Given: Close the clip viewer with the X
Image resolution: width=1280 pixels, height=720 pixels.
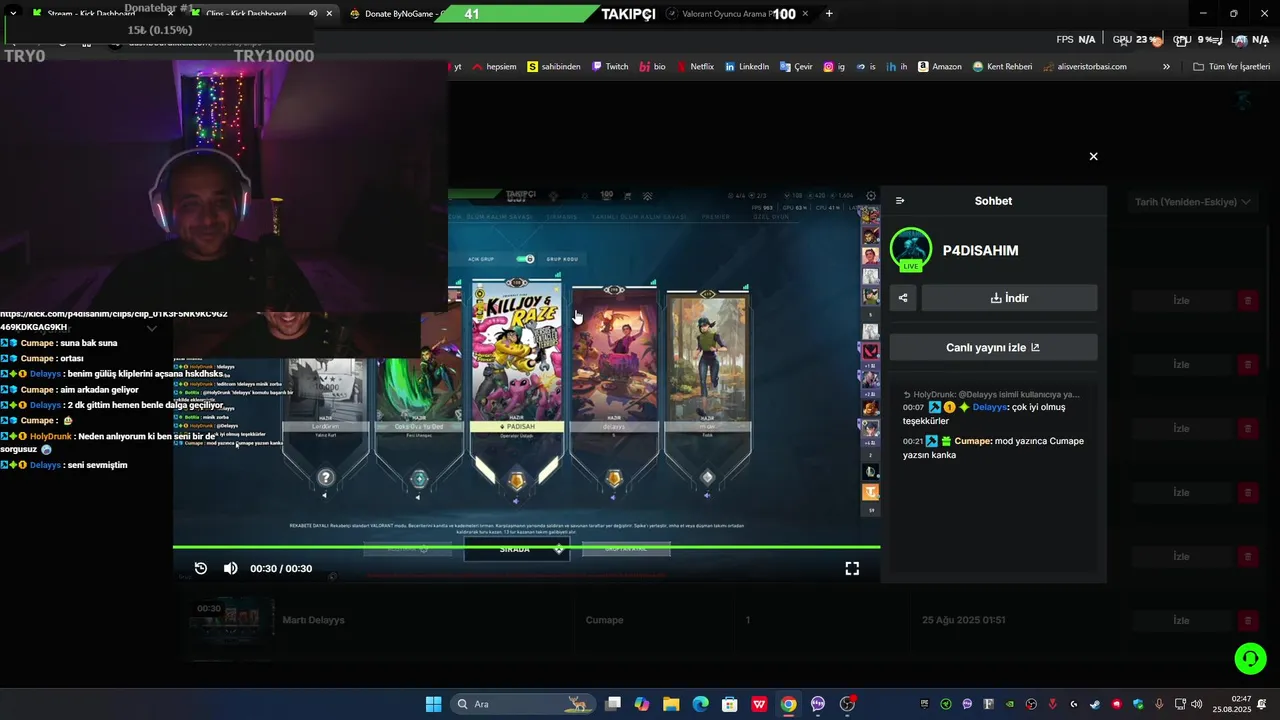Looking at the screenshot, I should pyautogui.click(x=1093, y=156).
